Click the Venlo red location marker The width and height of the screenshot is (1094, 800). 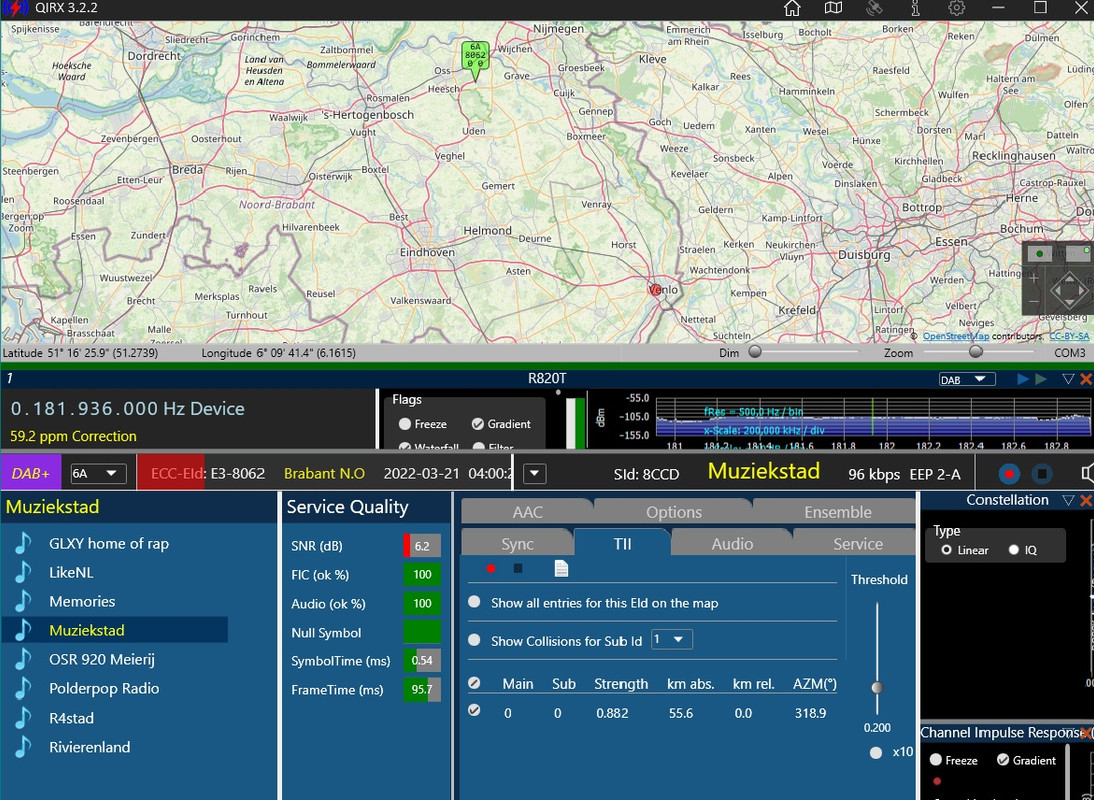654,289
